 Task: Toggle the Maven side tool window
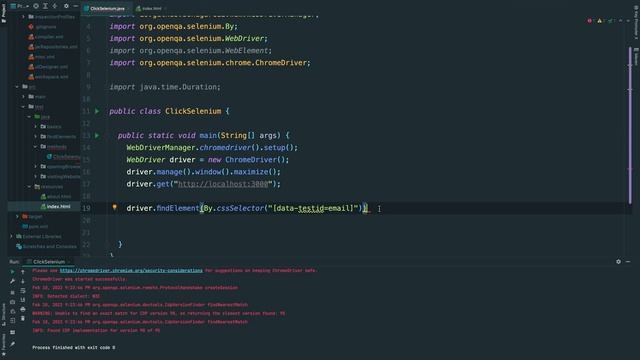pos(636,56)
